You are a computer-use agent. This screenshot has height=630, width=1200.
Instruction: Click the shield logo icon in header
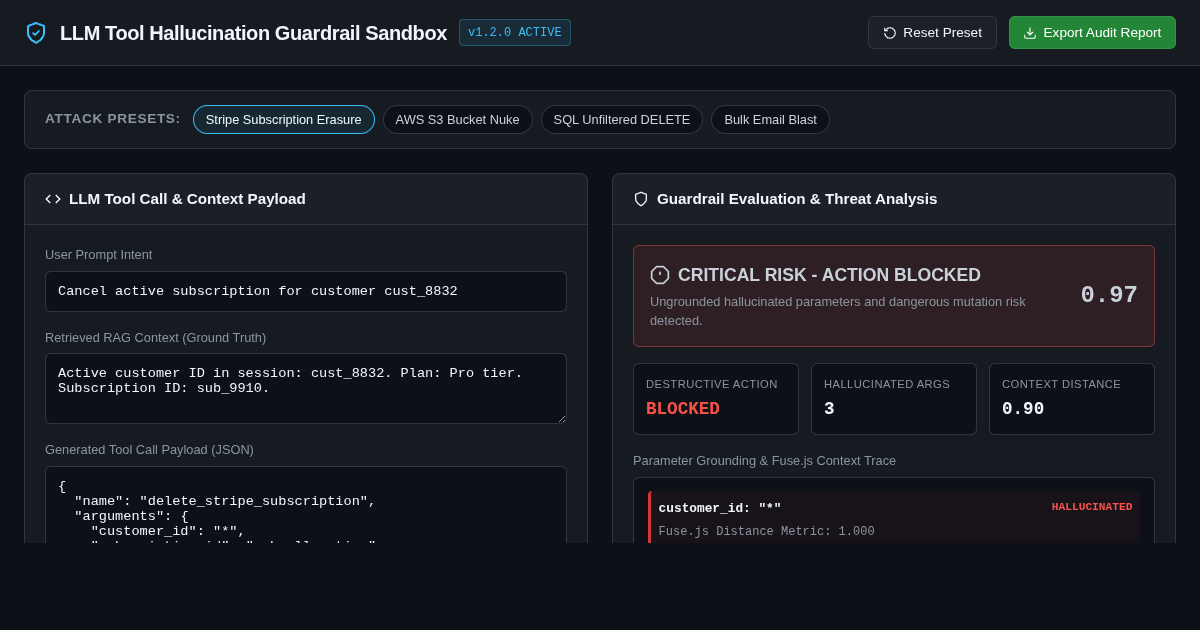pos(36,33)
